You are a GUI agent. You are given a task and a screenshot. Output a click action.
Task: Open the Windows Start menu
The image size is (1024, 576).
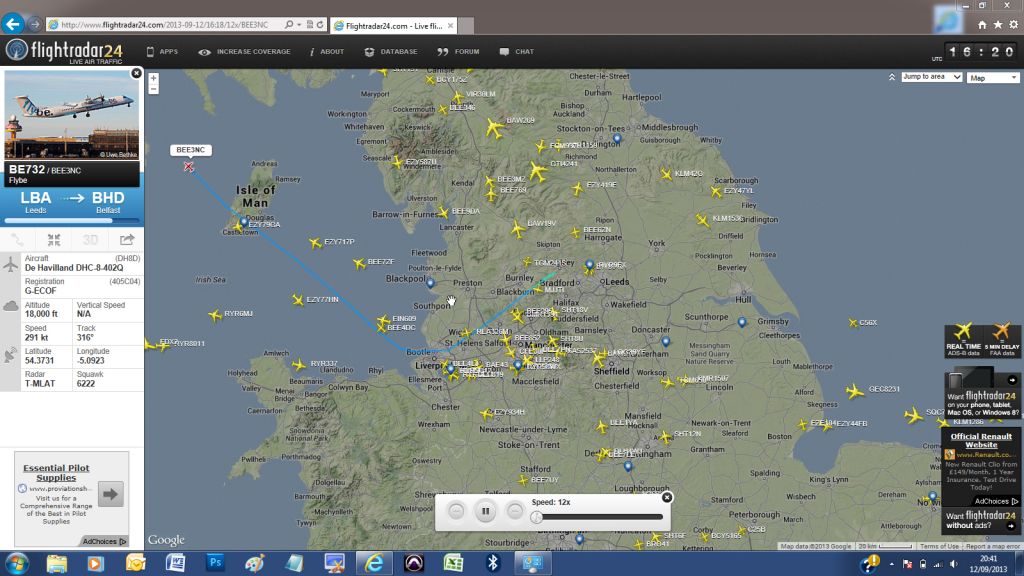click(16, 563)
